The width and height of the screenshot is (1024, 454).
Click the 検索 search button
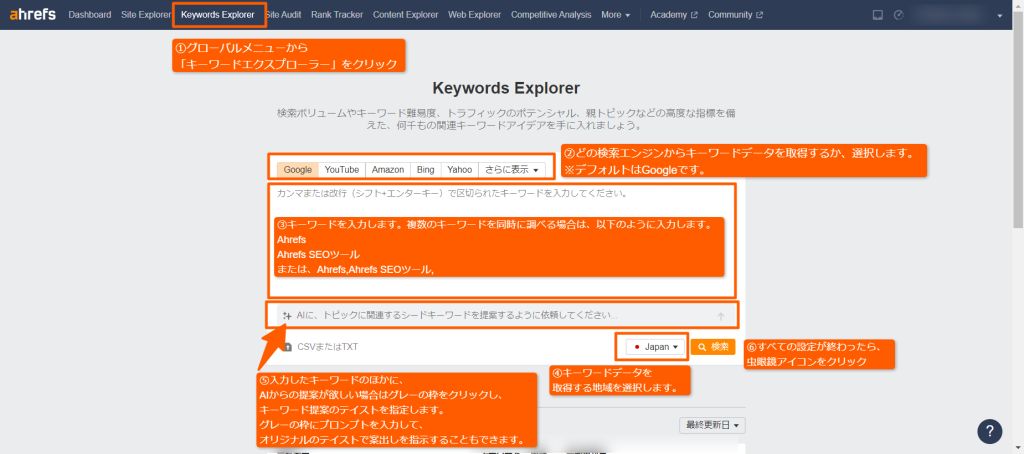click(714, 347)
